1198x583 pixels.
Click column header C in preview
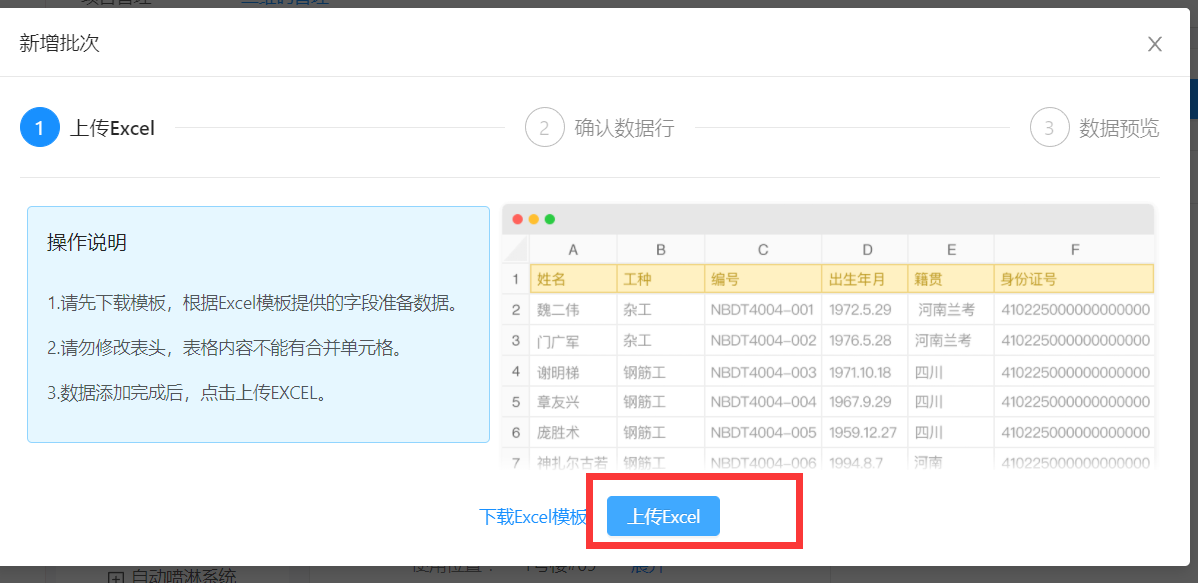[763, 249]
